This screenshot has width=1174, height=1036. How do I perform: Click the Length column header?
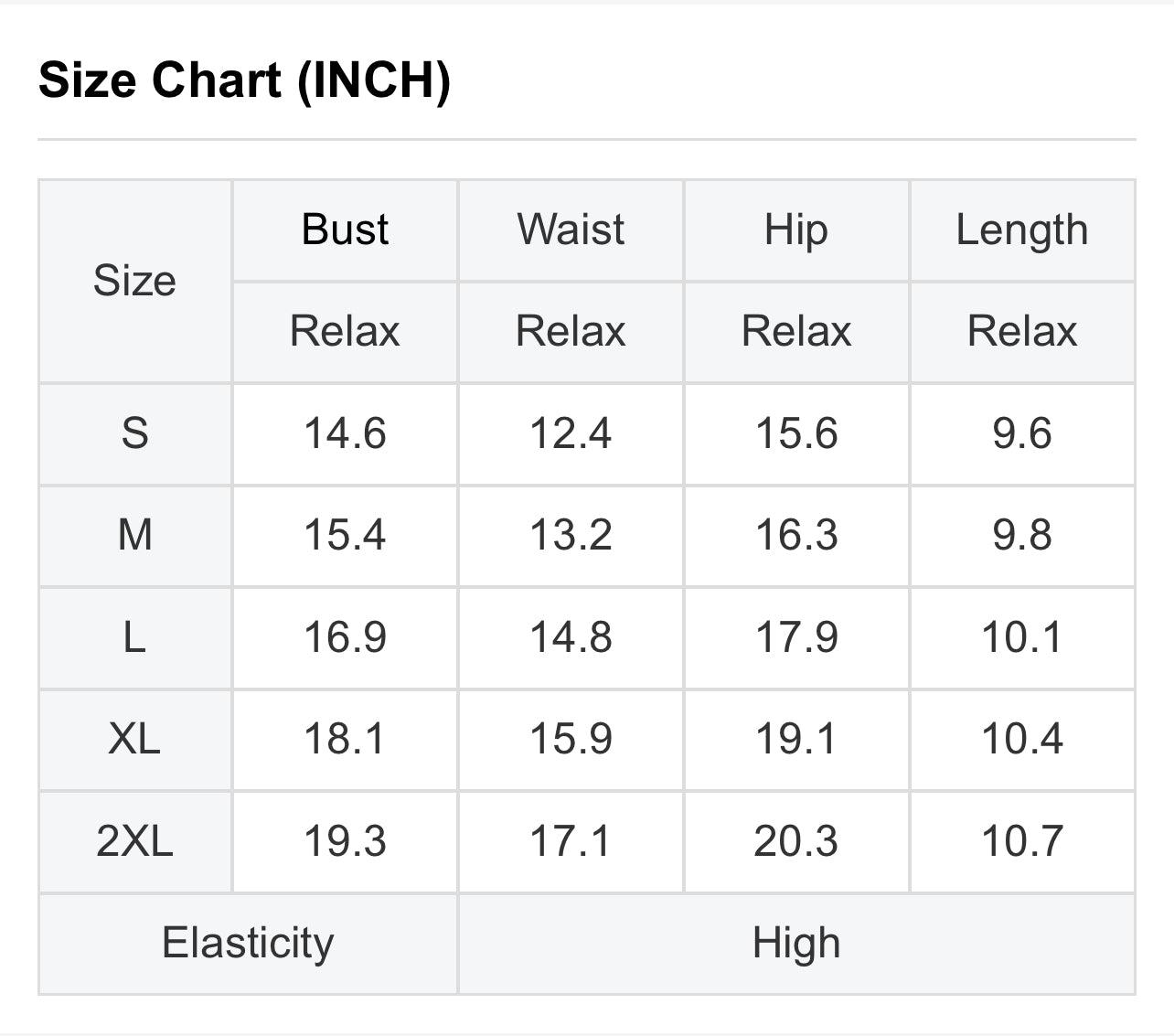1022,230
